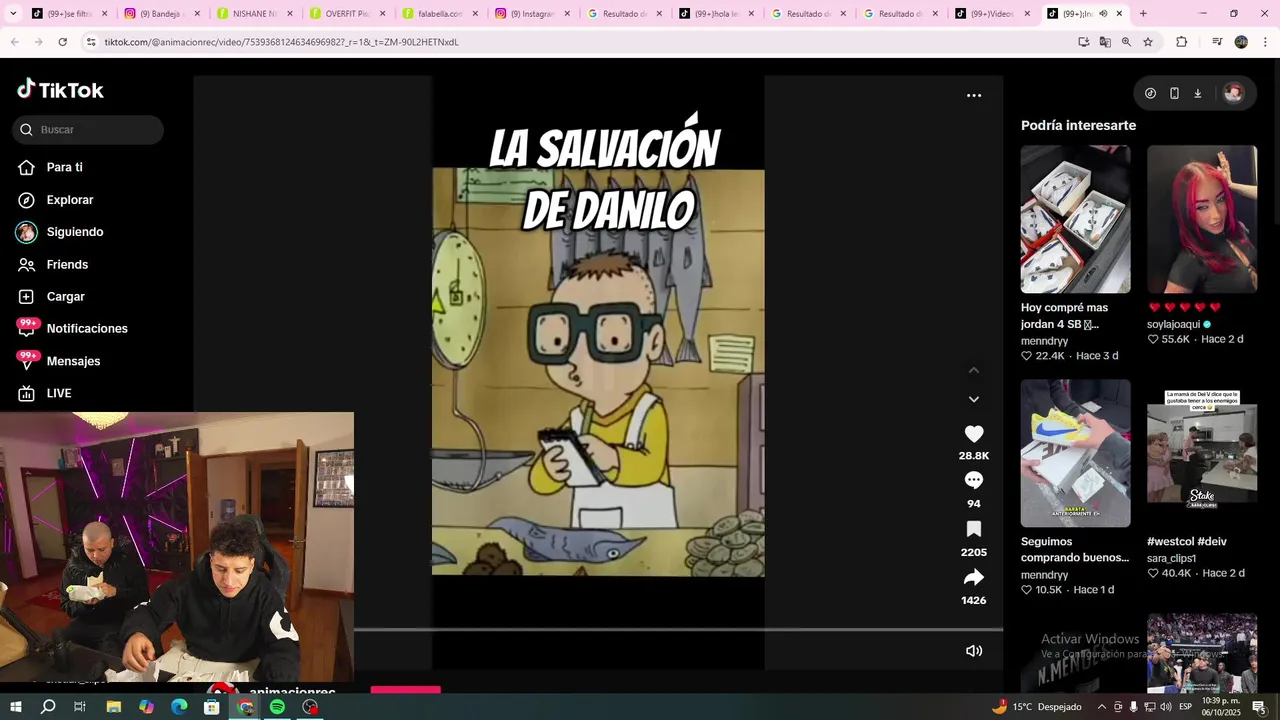The width and height of the screenshot is (1280, 720).
Task: Open the browser extensions puzzle icon
Action: [1182, 42]
